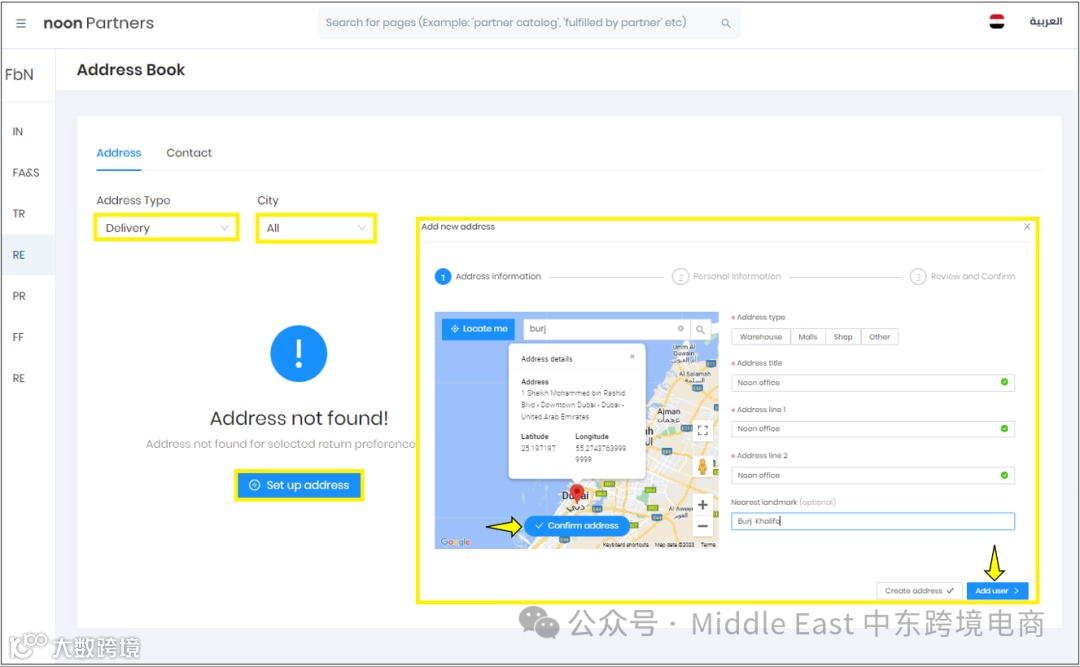Zoom in the map with plus

[703, 504]
